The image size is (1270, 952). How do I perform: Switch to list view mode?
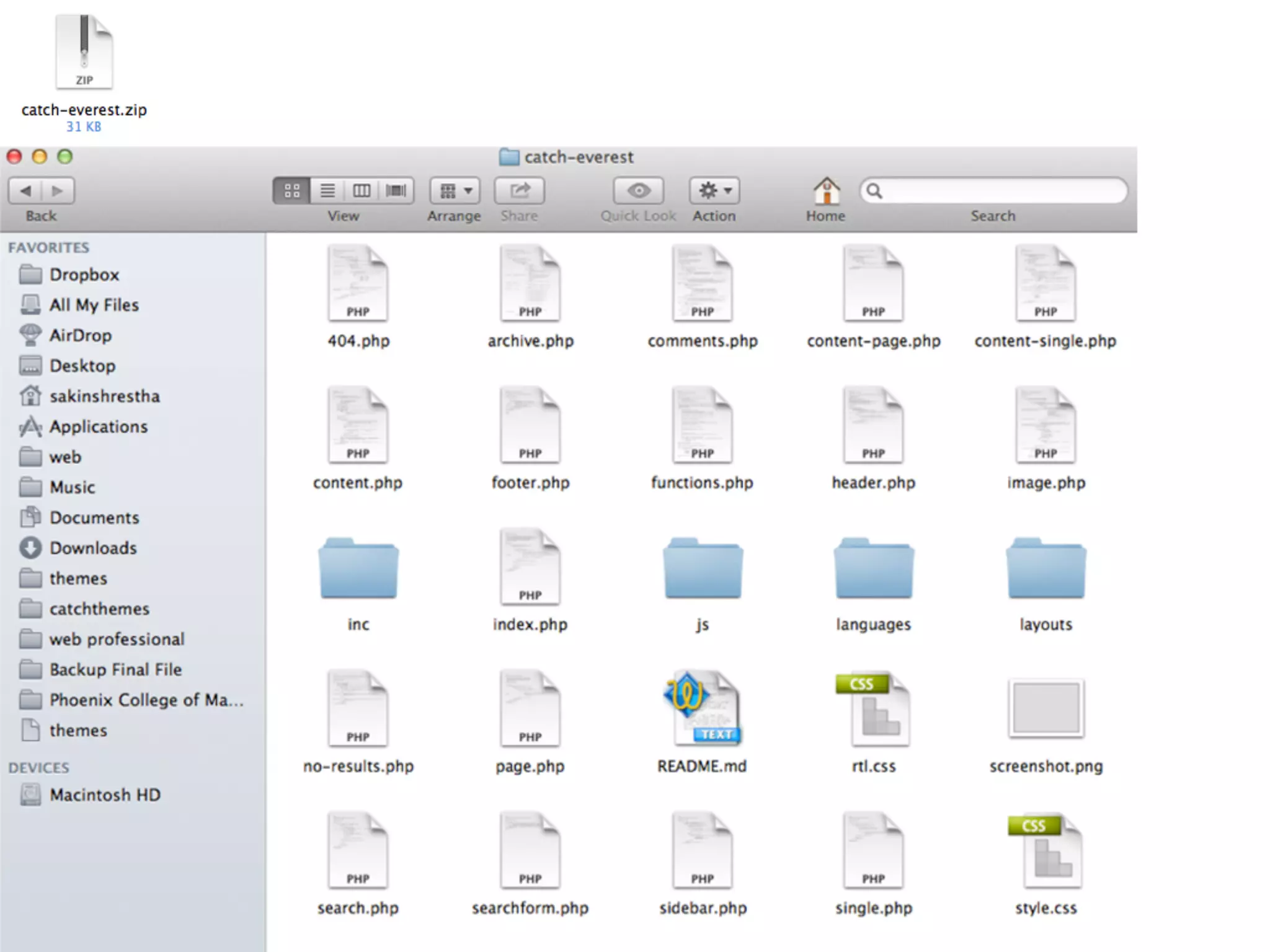click(x=327, y=190)
